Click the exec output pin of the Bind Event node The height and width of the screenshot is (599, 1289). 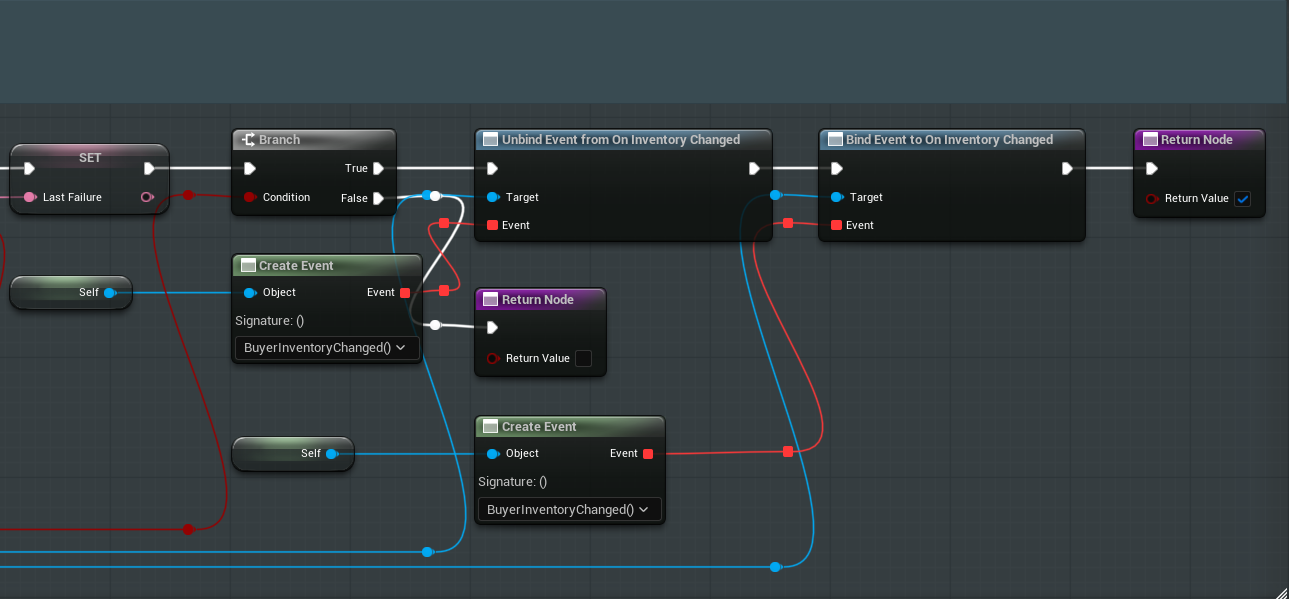1068,168
